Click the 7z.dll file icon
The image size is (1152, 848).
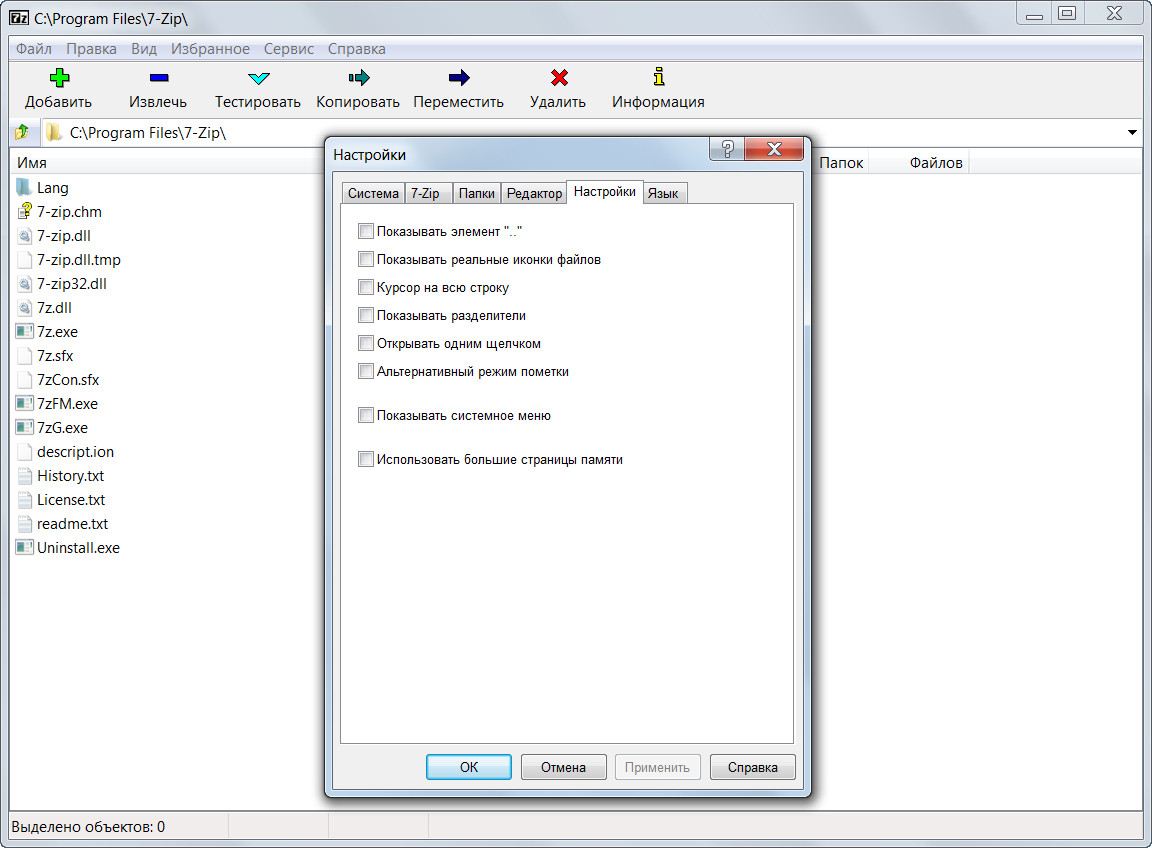pos(24,307)
